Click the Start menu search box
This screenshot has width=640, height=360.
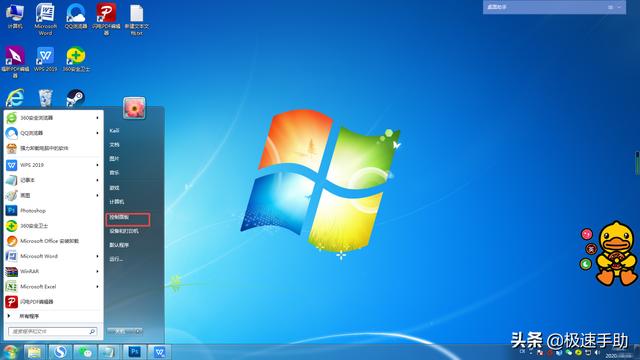(x=53, y=331)
